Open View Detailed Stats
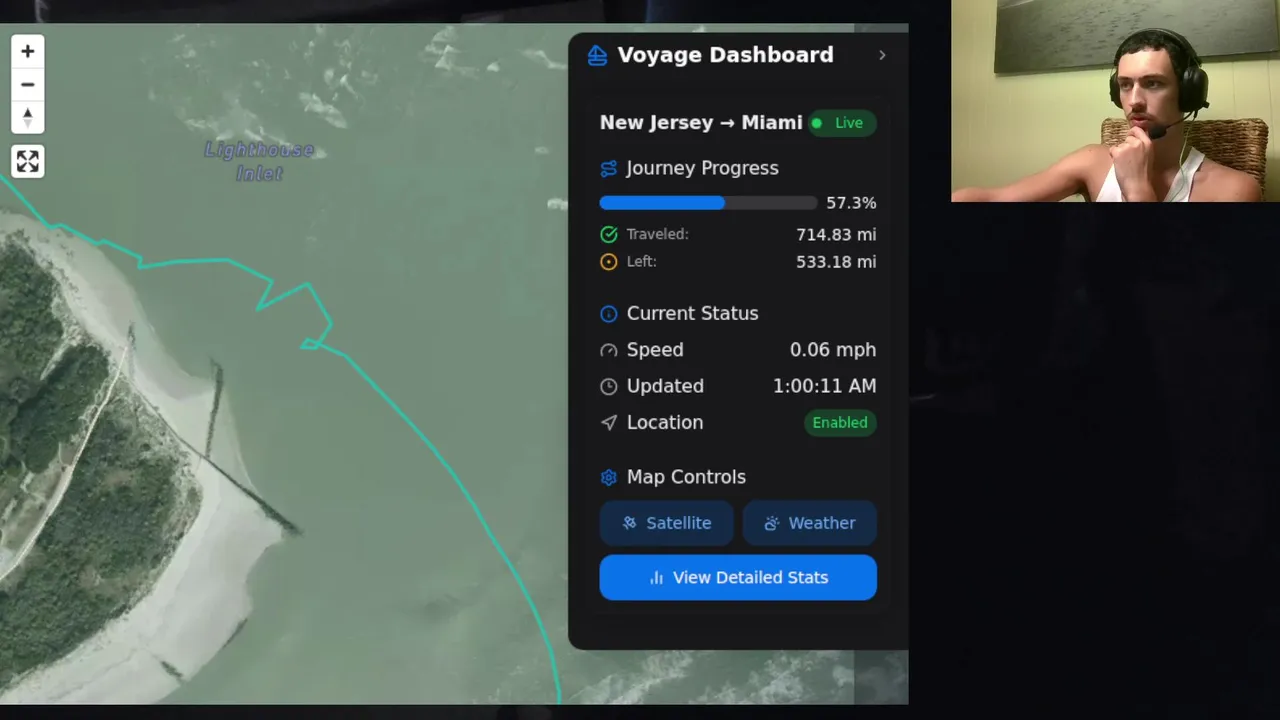Viewport: 1280px width, 720px height. 738,577
